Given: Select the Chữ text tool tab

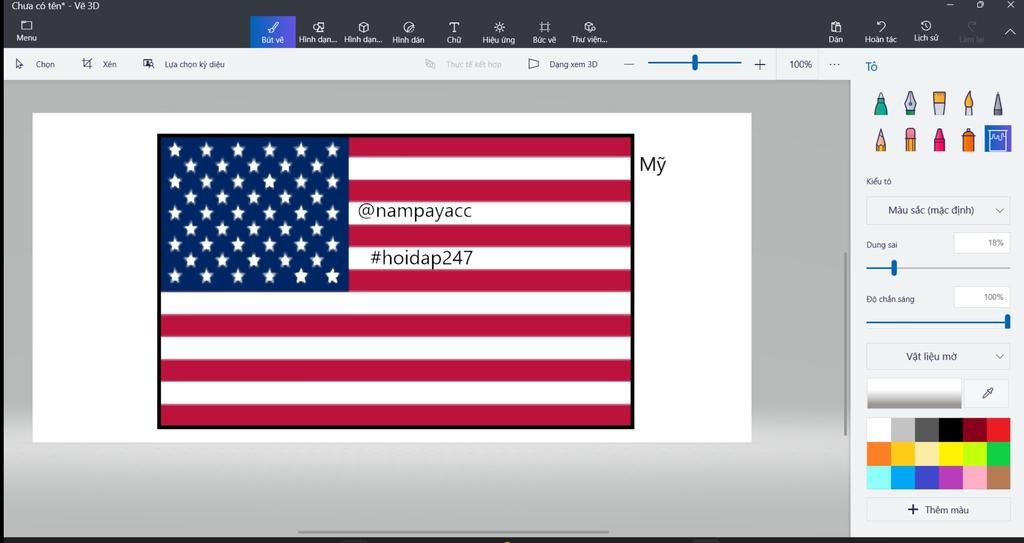Looking at the screenshot, I should [x=454, y=31].
